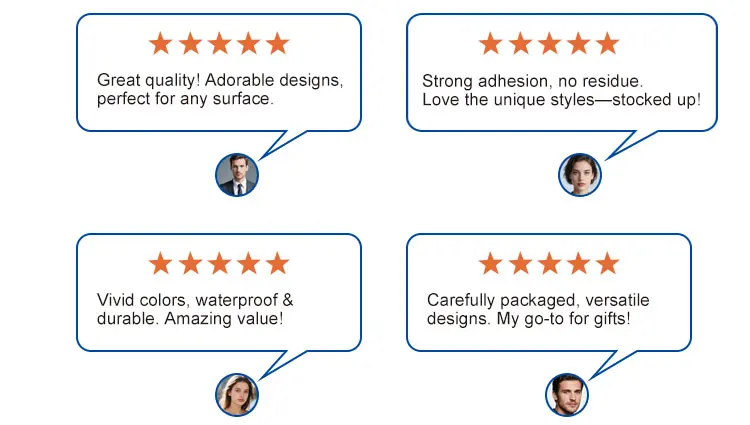Viewport: 750px width, 425px height.
Task: Click the fifth star in Great quality review
Action: 277,44
